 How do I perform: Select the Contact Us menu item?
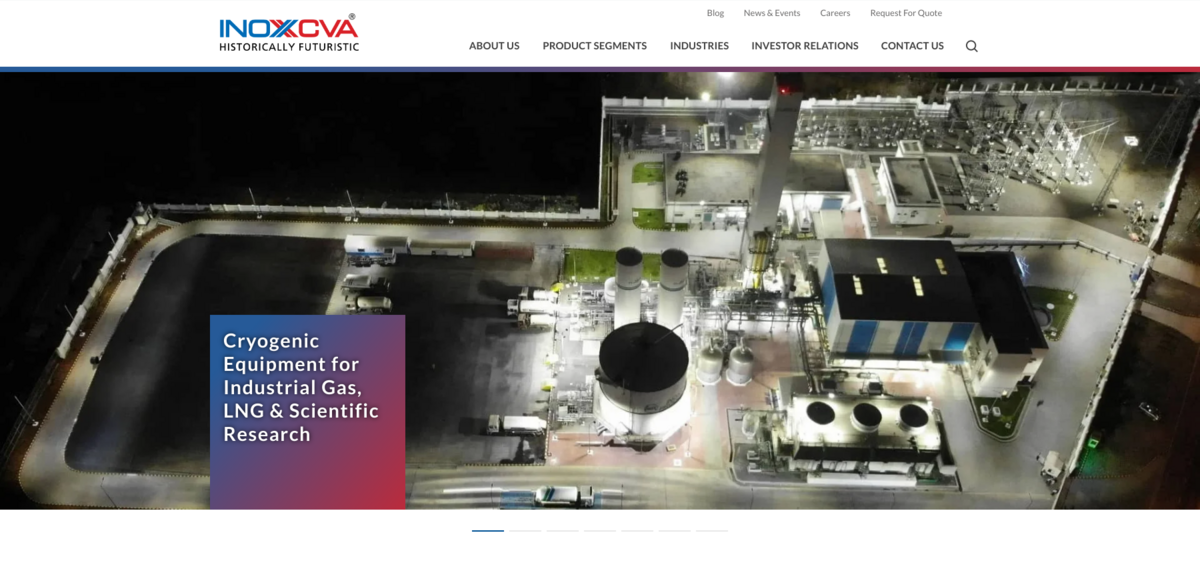(912, 46)
